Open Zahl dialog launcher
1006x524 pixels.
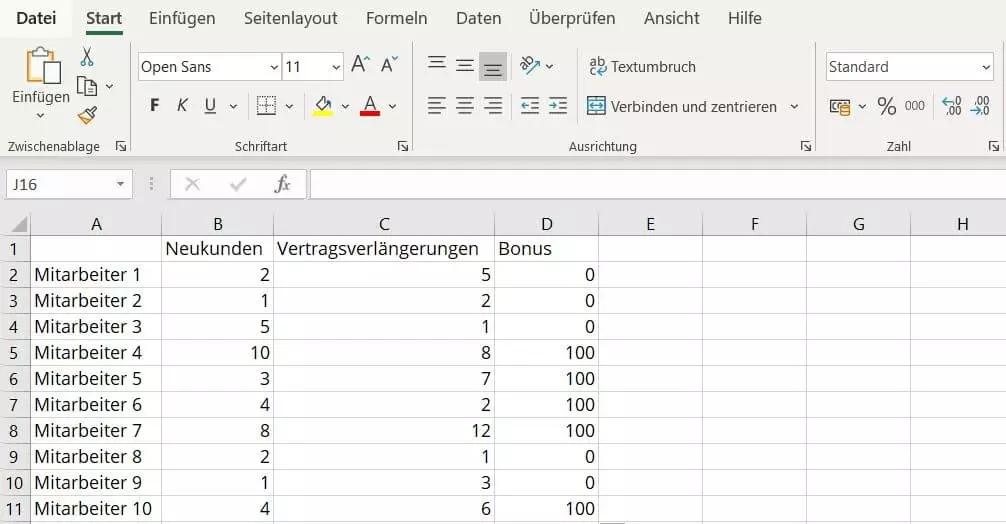[x=994, y=146]
